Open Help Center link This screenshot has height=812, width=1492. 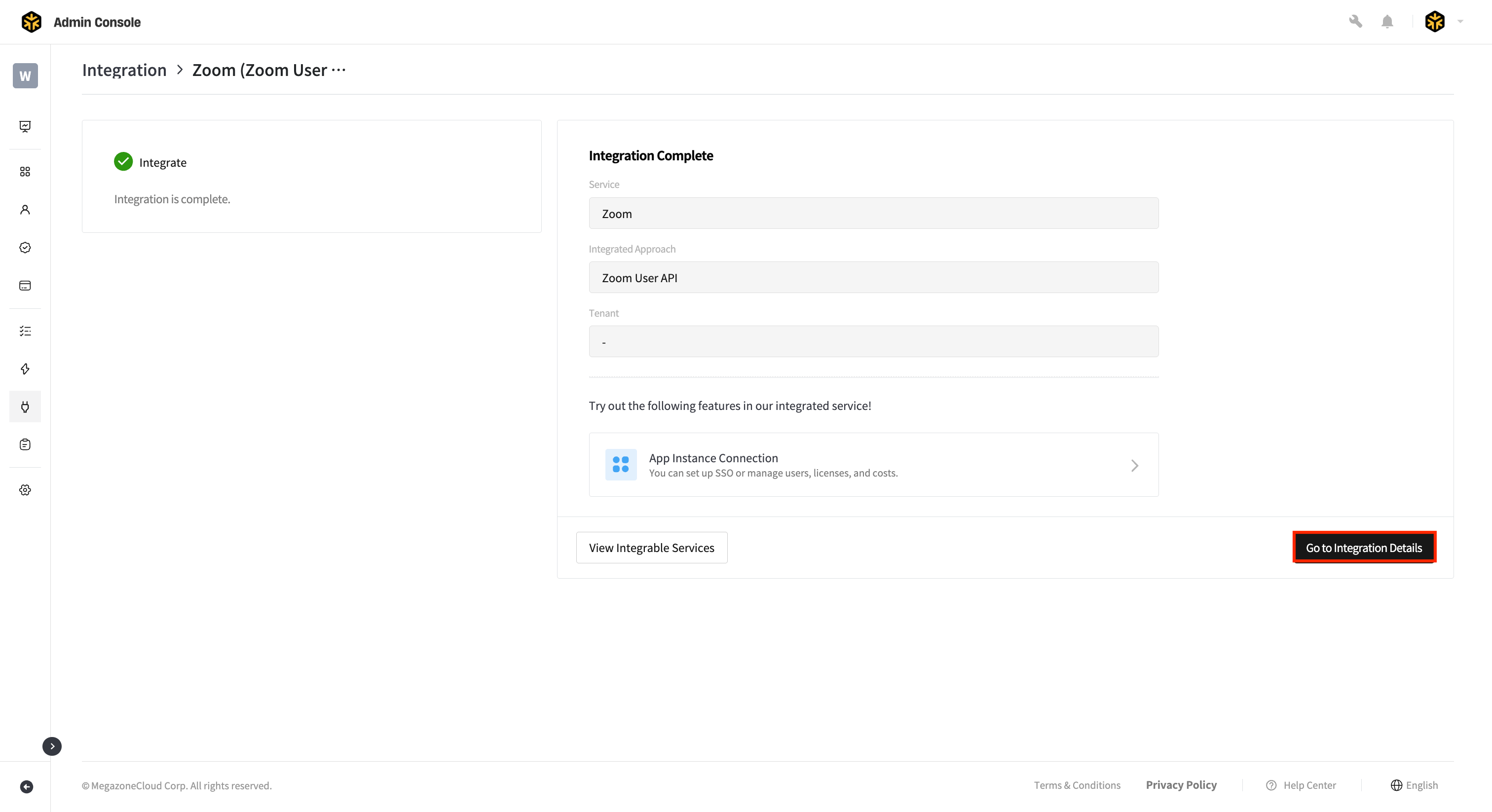pyautogui.click(x=1309, y=785)
